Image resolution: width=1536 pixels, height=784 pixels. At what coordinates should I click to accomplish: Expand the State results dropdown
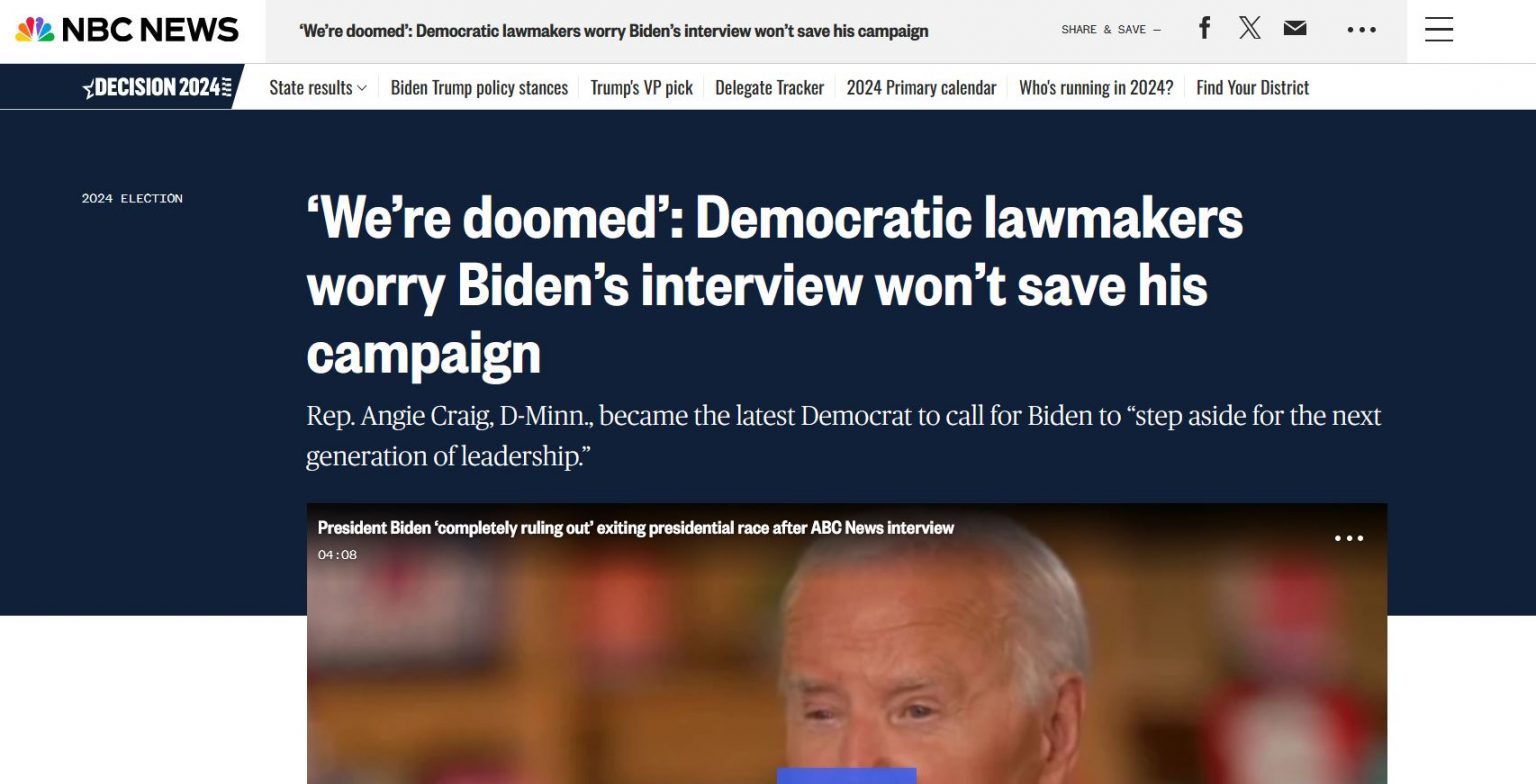318,88
